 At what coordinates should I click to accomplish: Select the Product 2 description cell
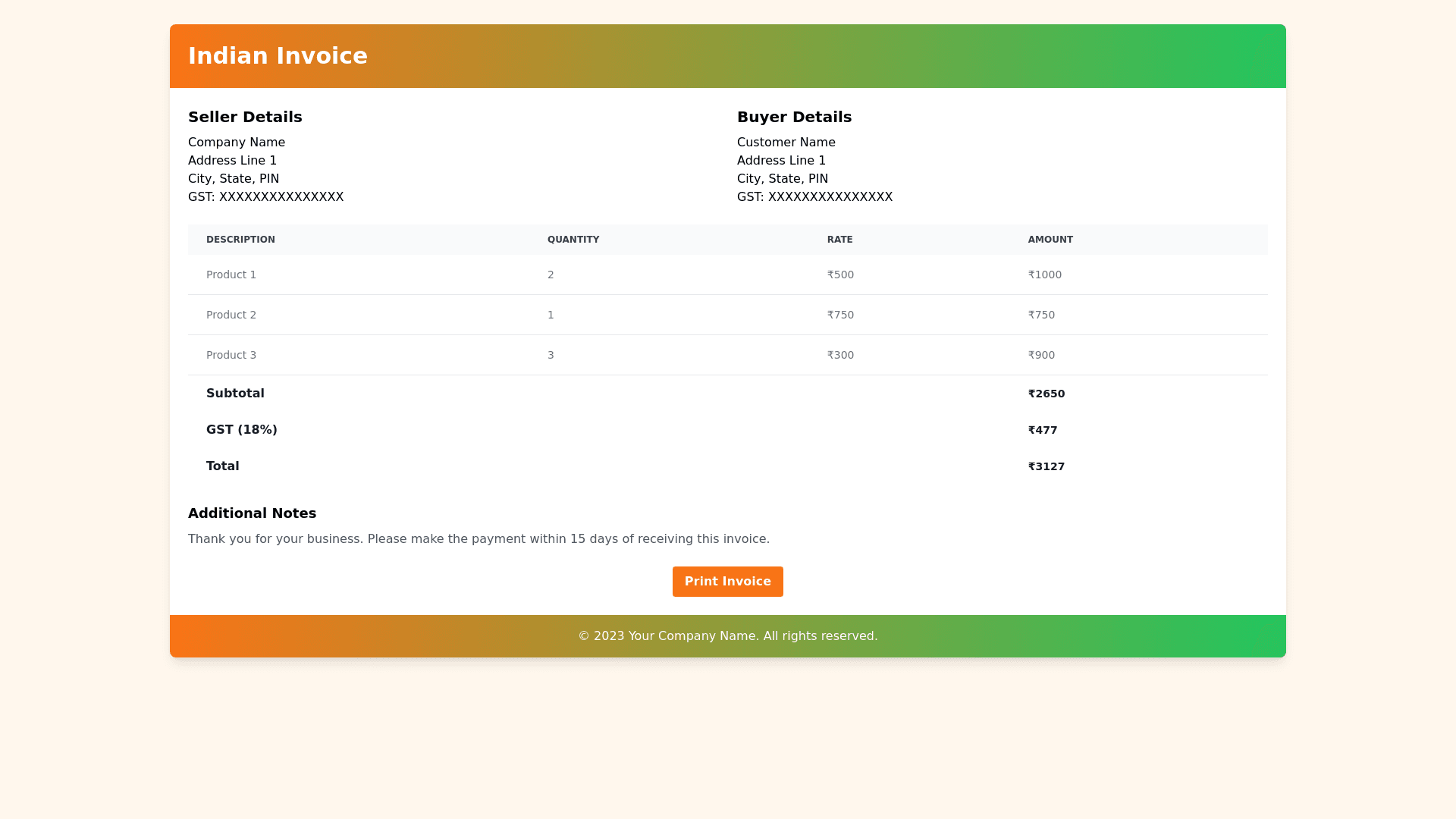[231, 315]
